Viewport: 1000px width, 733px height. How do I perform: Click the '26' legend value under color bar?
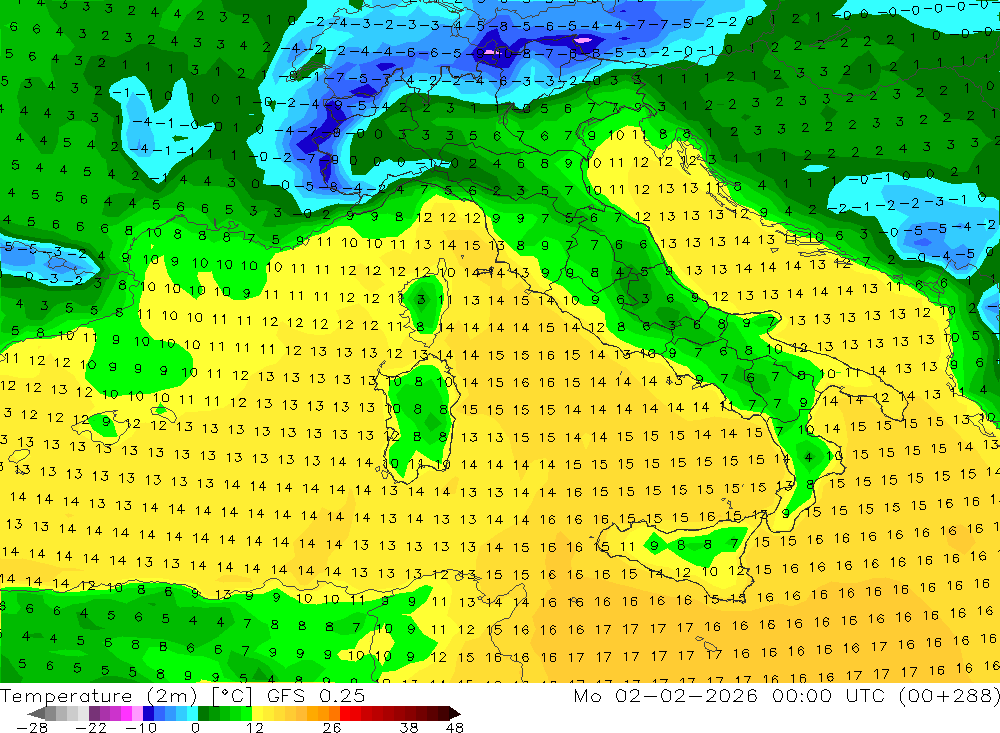point(332,727)
